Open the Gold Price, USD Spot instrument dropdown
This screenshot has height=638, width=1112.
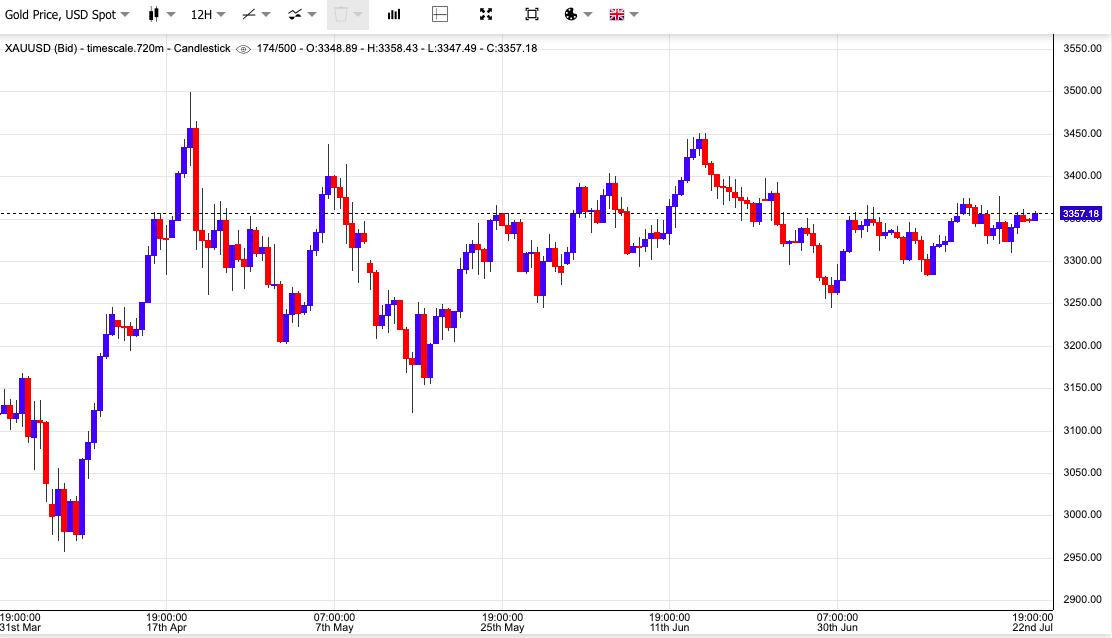[67, 14]
